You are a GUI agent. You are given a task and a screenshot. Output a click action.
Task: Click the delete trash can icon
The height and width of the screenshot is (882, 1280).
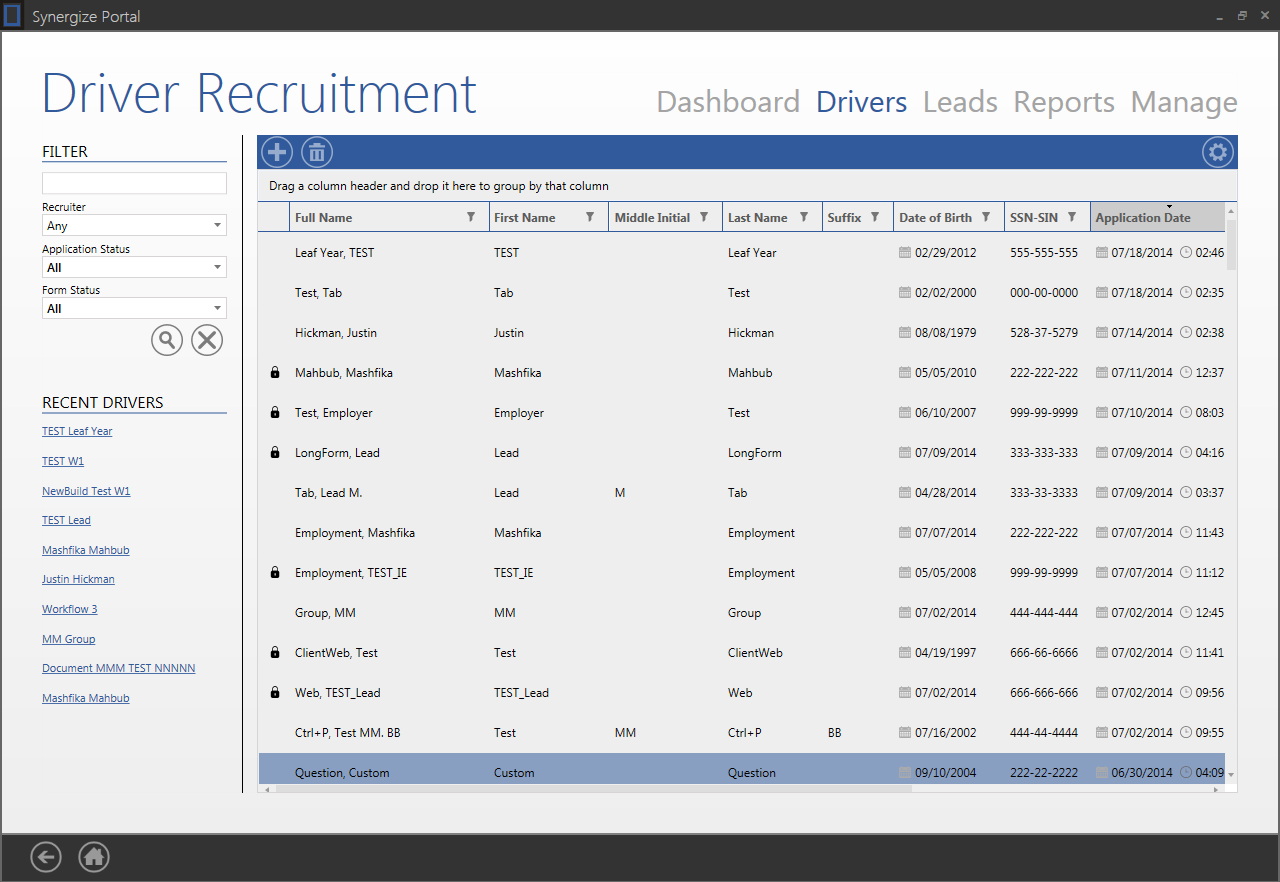(x=317, y=153)
